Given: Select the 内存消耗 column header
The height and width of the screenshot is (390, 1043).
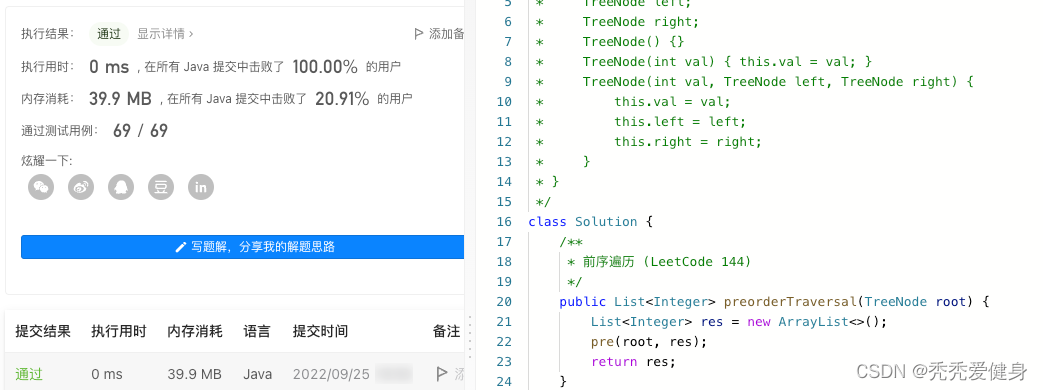Looking at the screenshot, I should (195, 331).
